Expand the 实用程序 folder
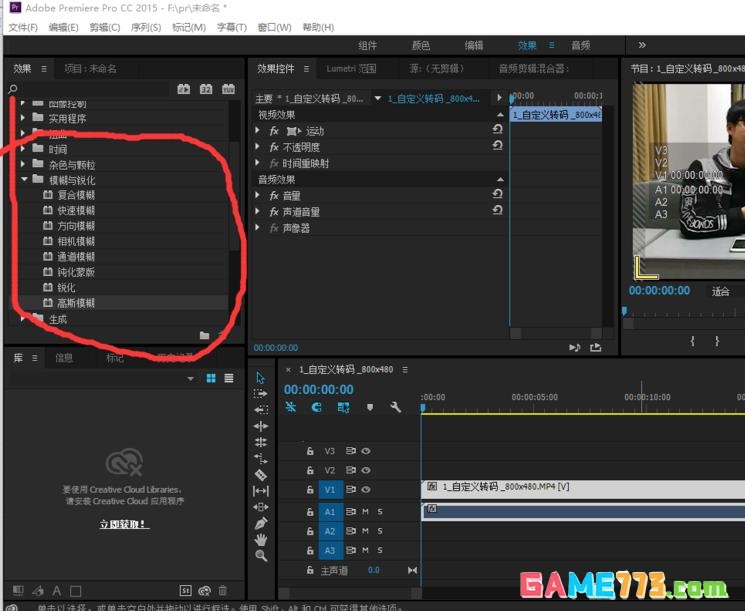The height and width of the screenshot is (611, 745). pos(23,117)
